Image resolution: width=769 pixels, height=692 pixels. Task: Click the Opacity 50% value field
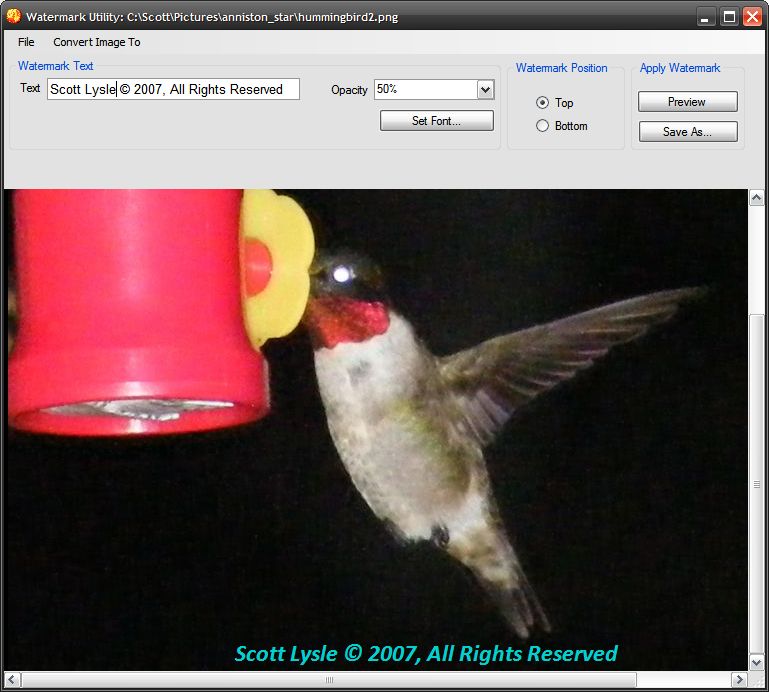point(426,90)
